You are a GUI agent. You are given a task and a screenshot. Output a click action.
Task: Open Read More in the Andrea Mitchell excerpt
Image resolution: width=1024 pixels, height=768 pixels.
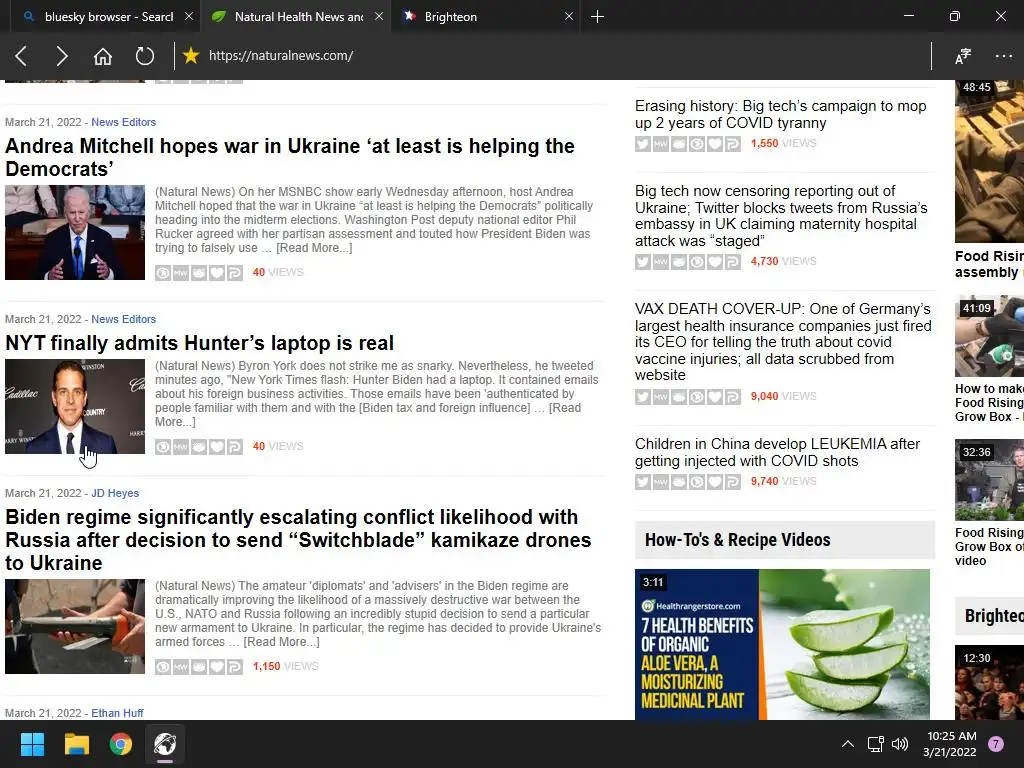[x=314, y=248]
